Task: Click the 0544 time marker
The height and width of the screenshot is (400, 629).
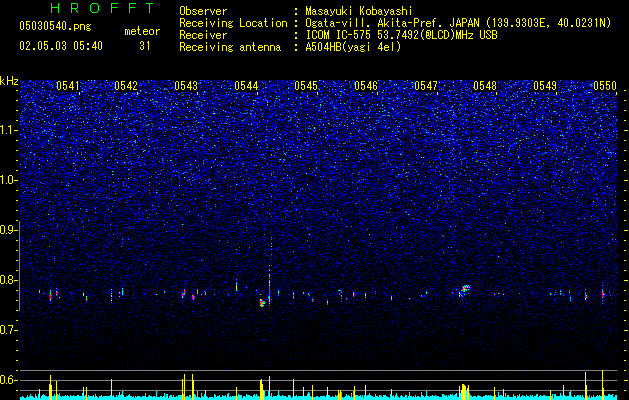Action: click(246, 86)
